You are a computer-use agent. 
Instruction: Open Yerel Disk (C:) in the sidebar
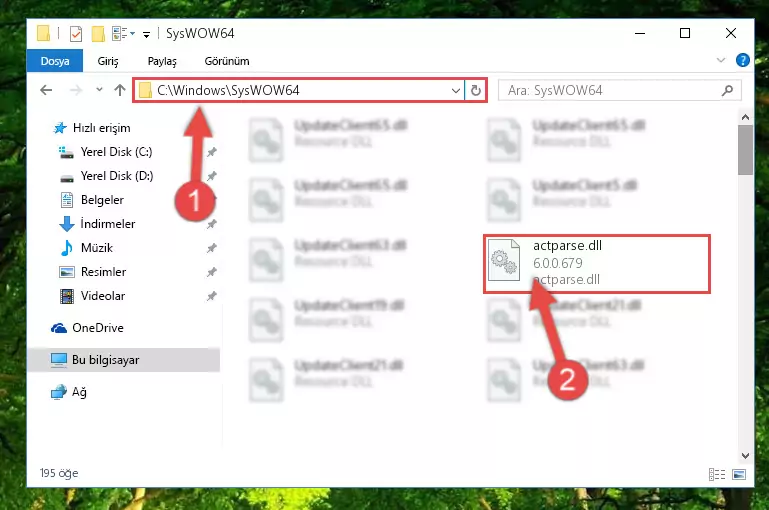[x=116, y=152]
